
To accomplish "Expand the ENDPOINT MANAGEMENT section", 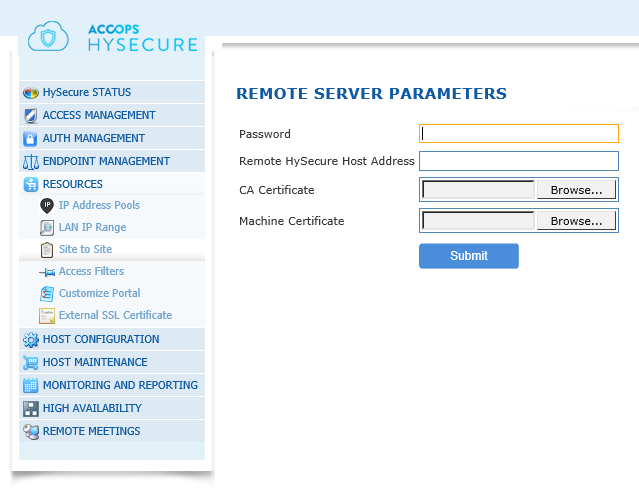I will [112, 161].
